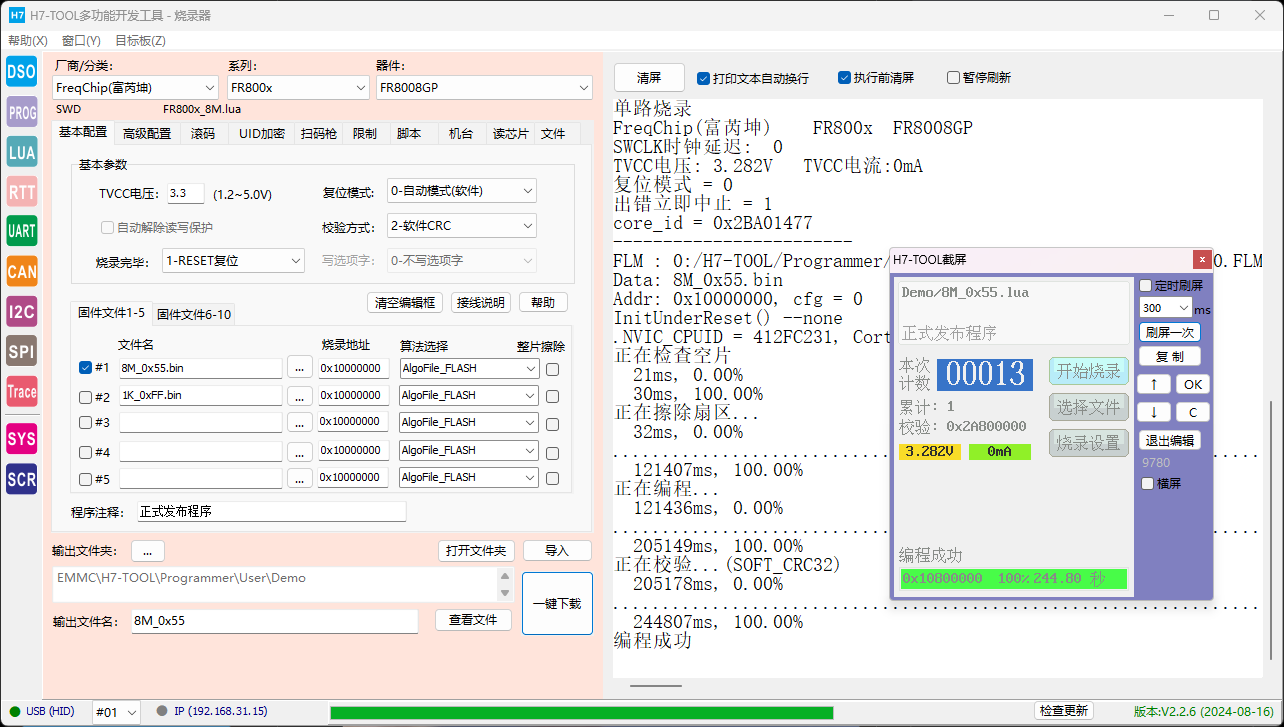The width and height of the screenshot is (1284, 727).
Task: Click the 清空编辑框 button
Action: point(405,302)
